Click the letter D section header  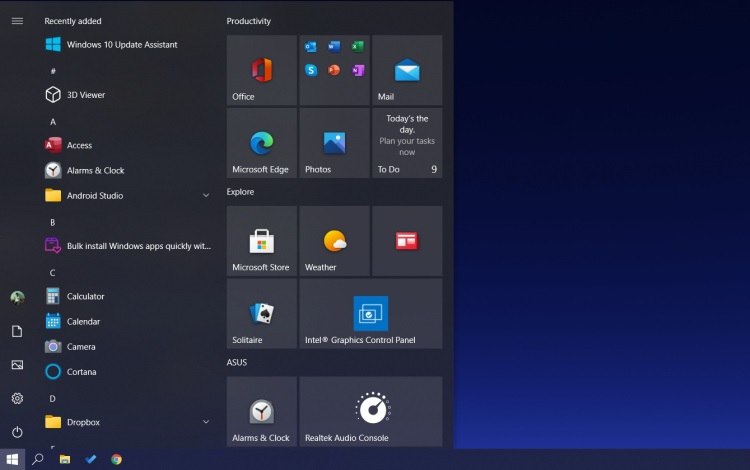pos(53,399)
